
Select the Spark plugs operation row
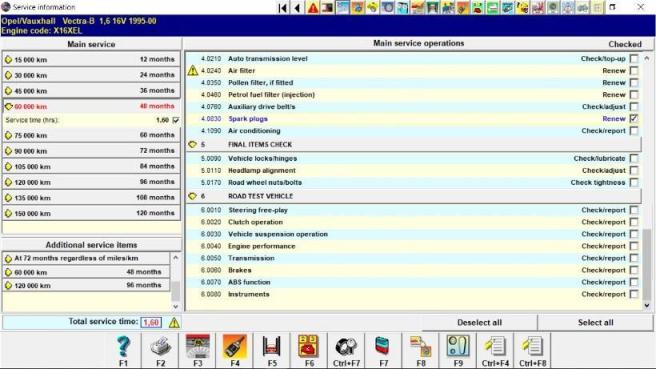click(413, 119)
